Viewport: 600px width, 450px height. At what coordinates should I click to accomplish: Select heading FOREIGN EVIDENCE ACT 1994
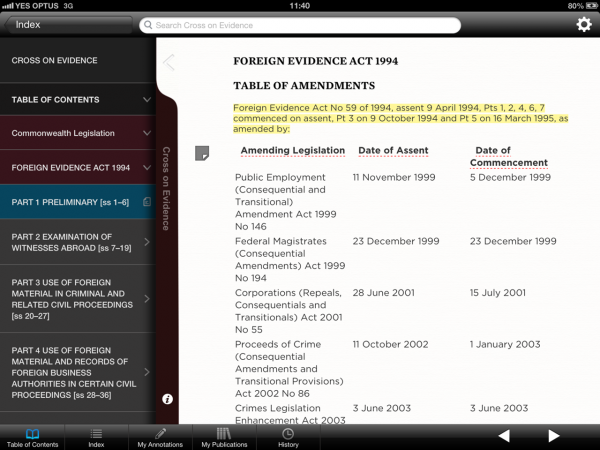click(316, 61)
